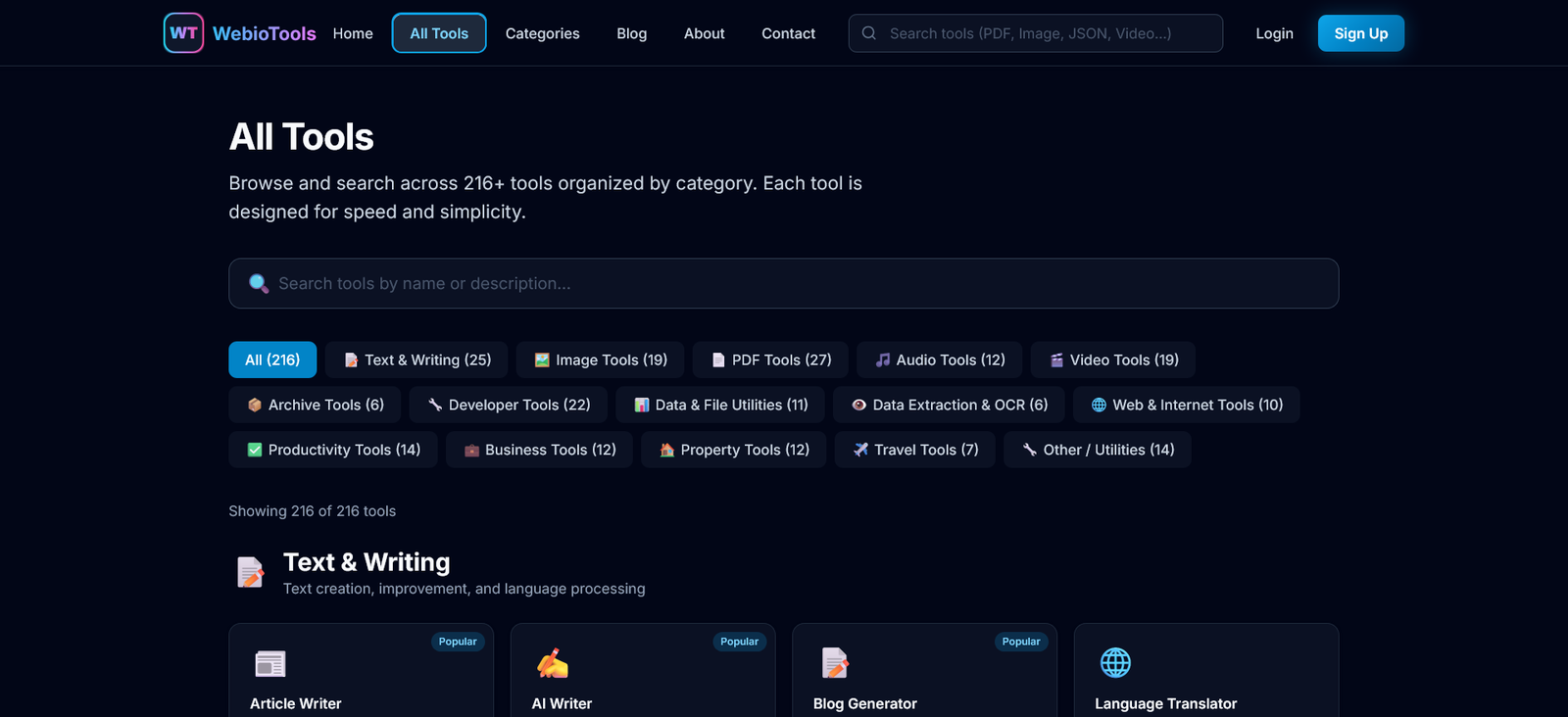Show Image Tools (19) category

600,359
